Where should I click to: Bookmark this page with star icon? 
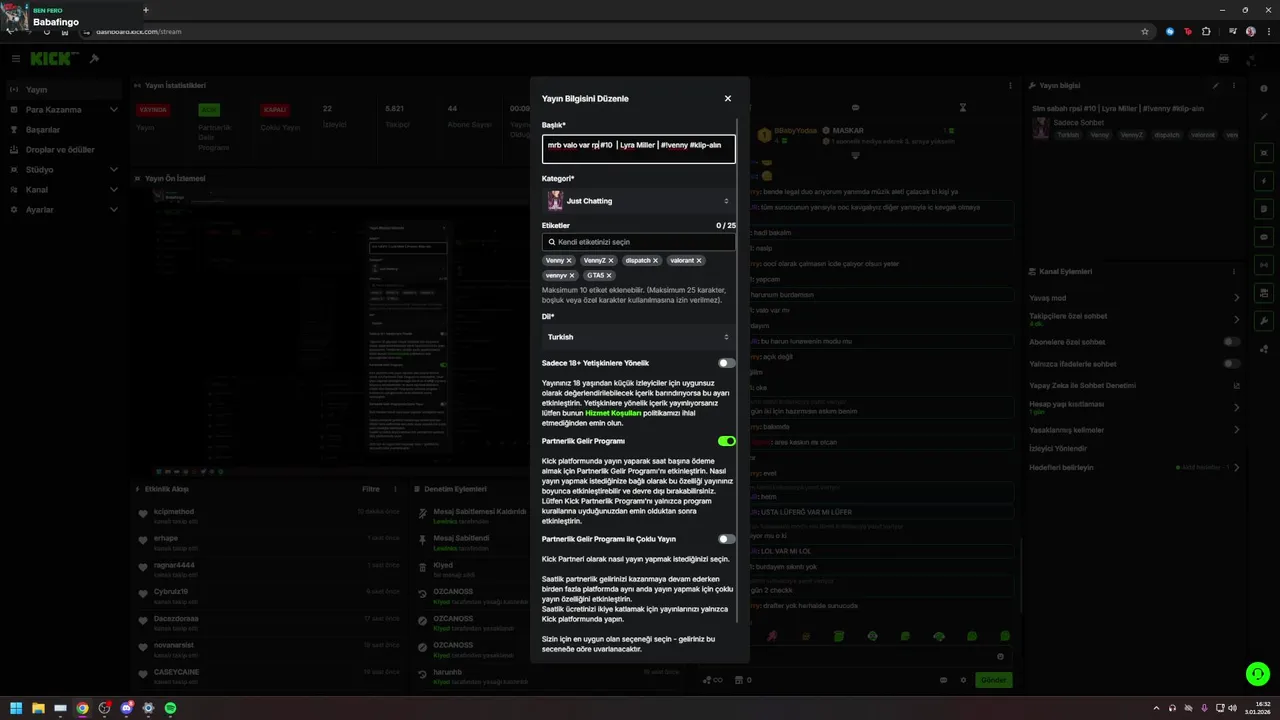tap(1145, 31)
